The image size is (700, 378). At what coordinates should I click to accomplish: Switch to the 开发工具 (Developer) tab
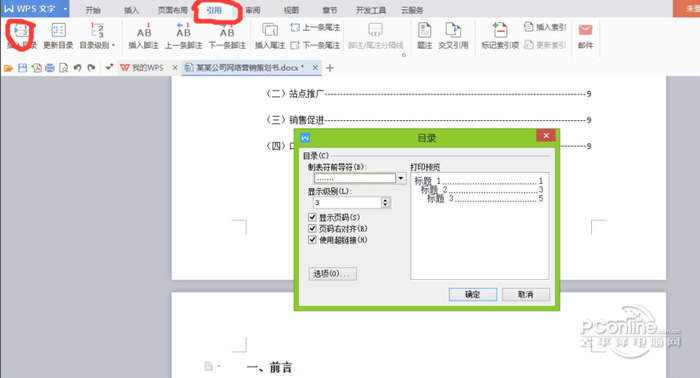[x=371, y=10]
